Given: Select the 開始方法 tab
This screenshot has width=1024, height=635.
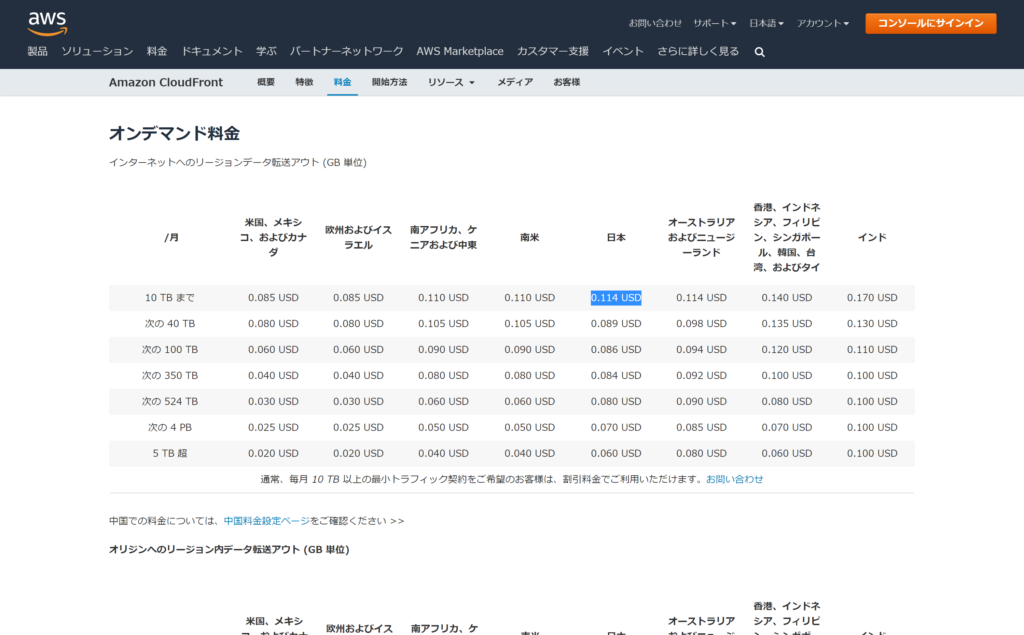Looking at the screenshot, I should click(x=389, y=82).
